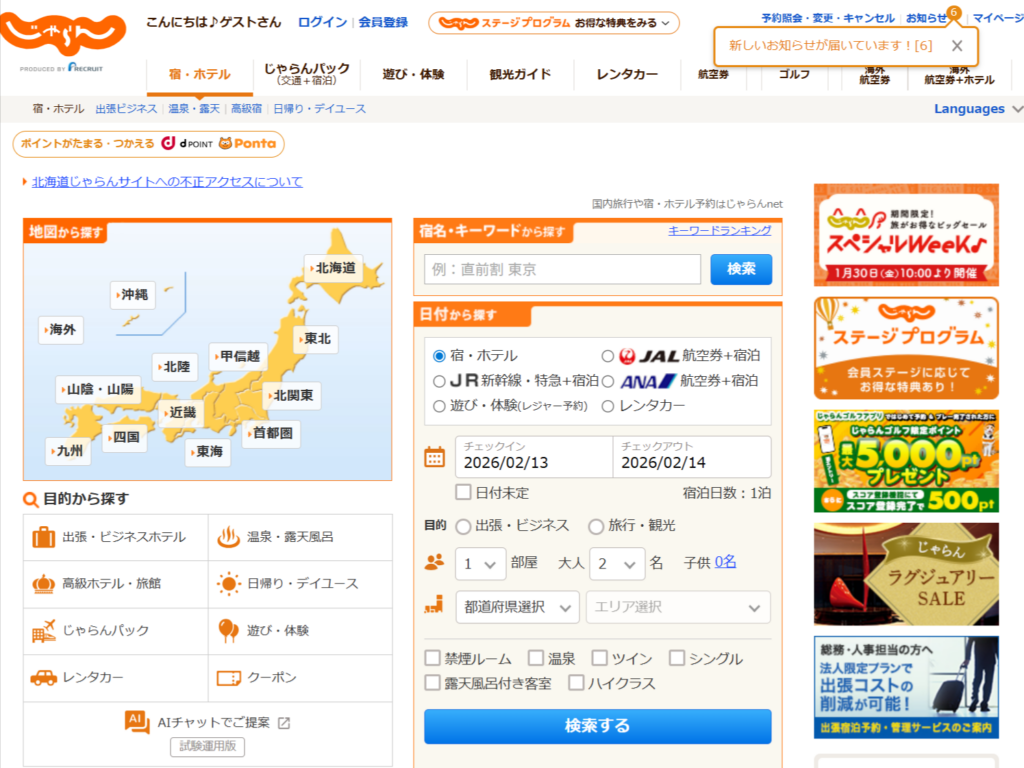Click the coupon ticket icon
Screen dimensions: 1024x768
click(229, 678)
